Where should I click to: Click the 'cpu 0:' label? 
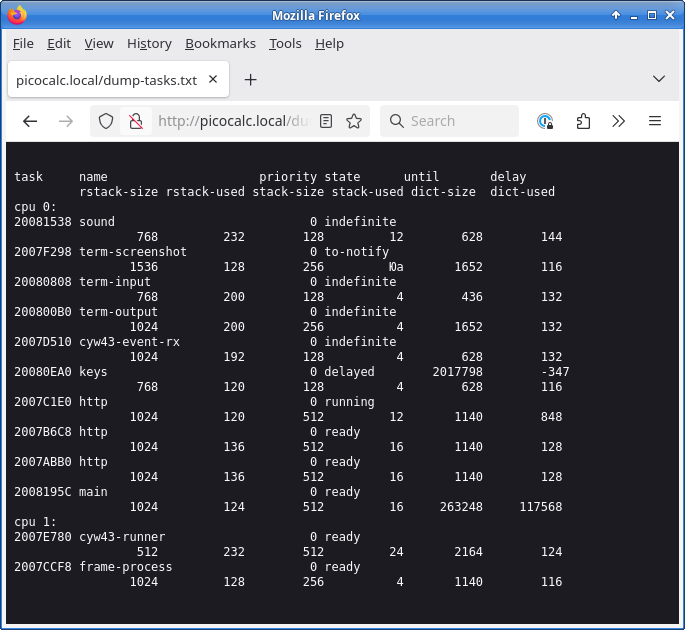(35, 207)
